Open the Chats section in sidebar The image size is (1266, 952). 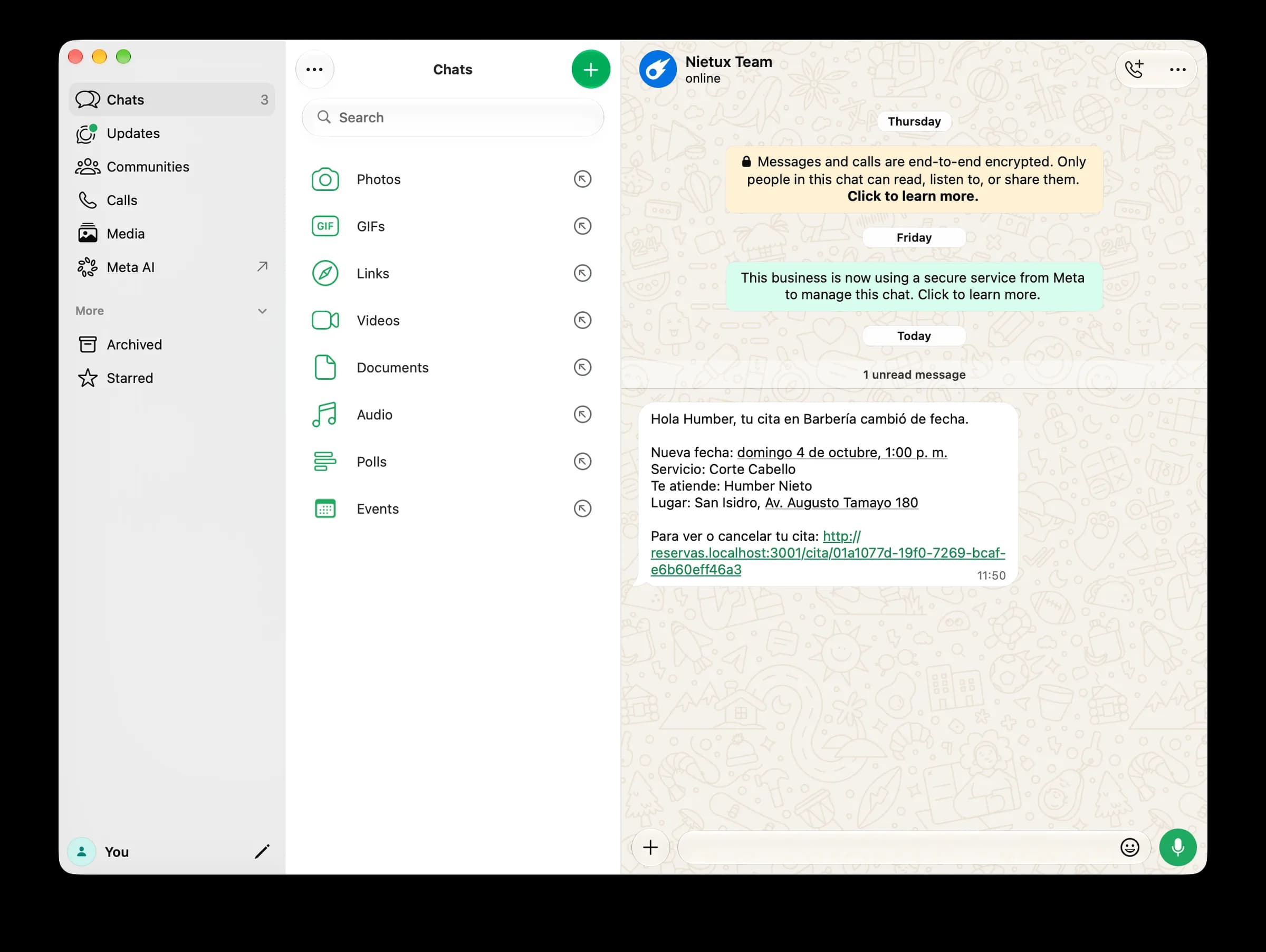pos(171,100)
